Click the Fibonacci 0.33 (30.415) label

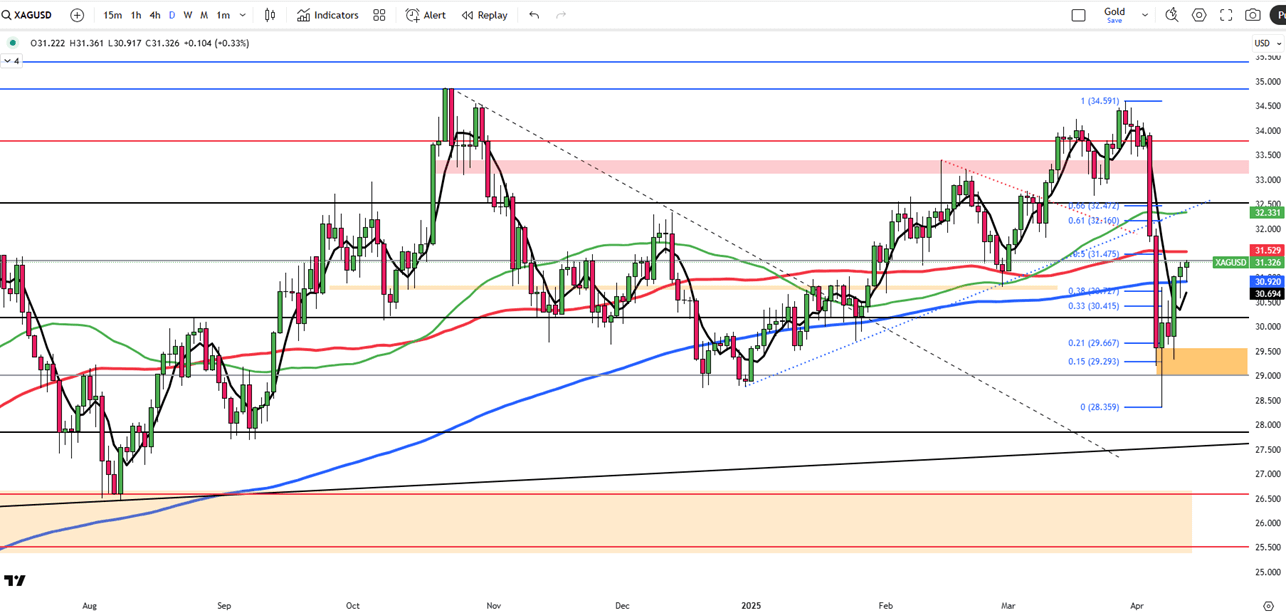1095,306
